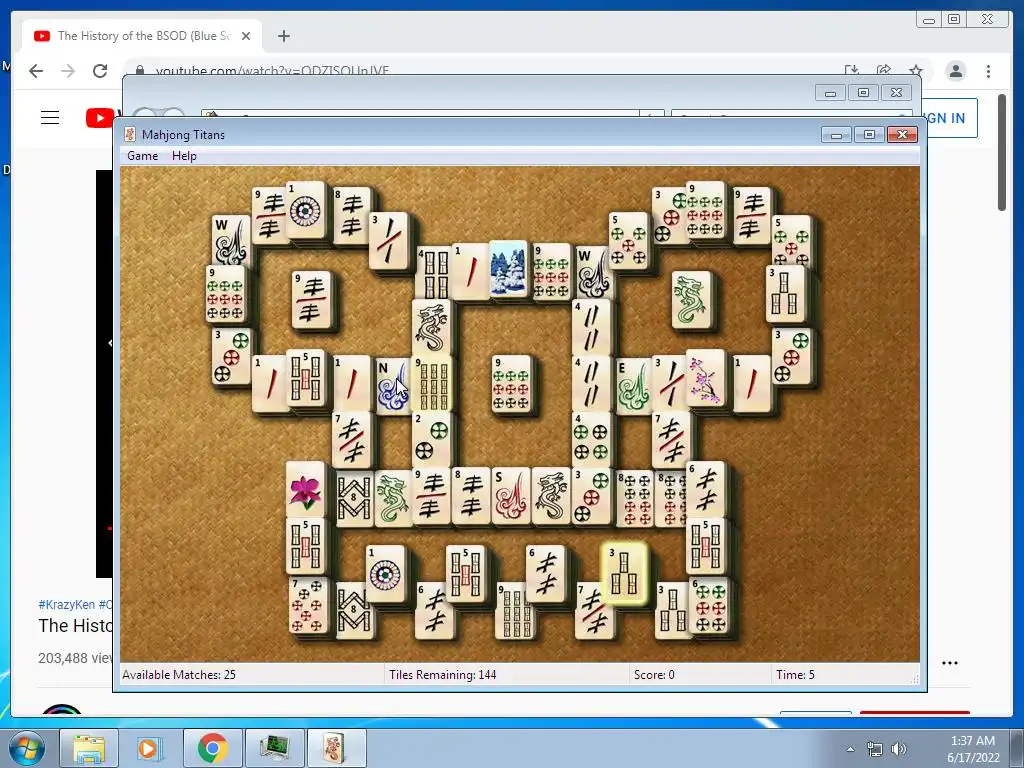Select the West wind tile near top center

pos(593,272)
